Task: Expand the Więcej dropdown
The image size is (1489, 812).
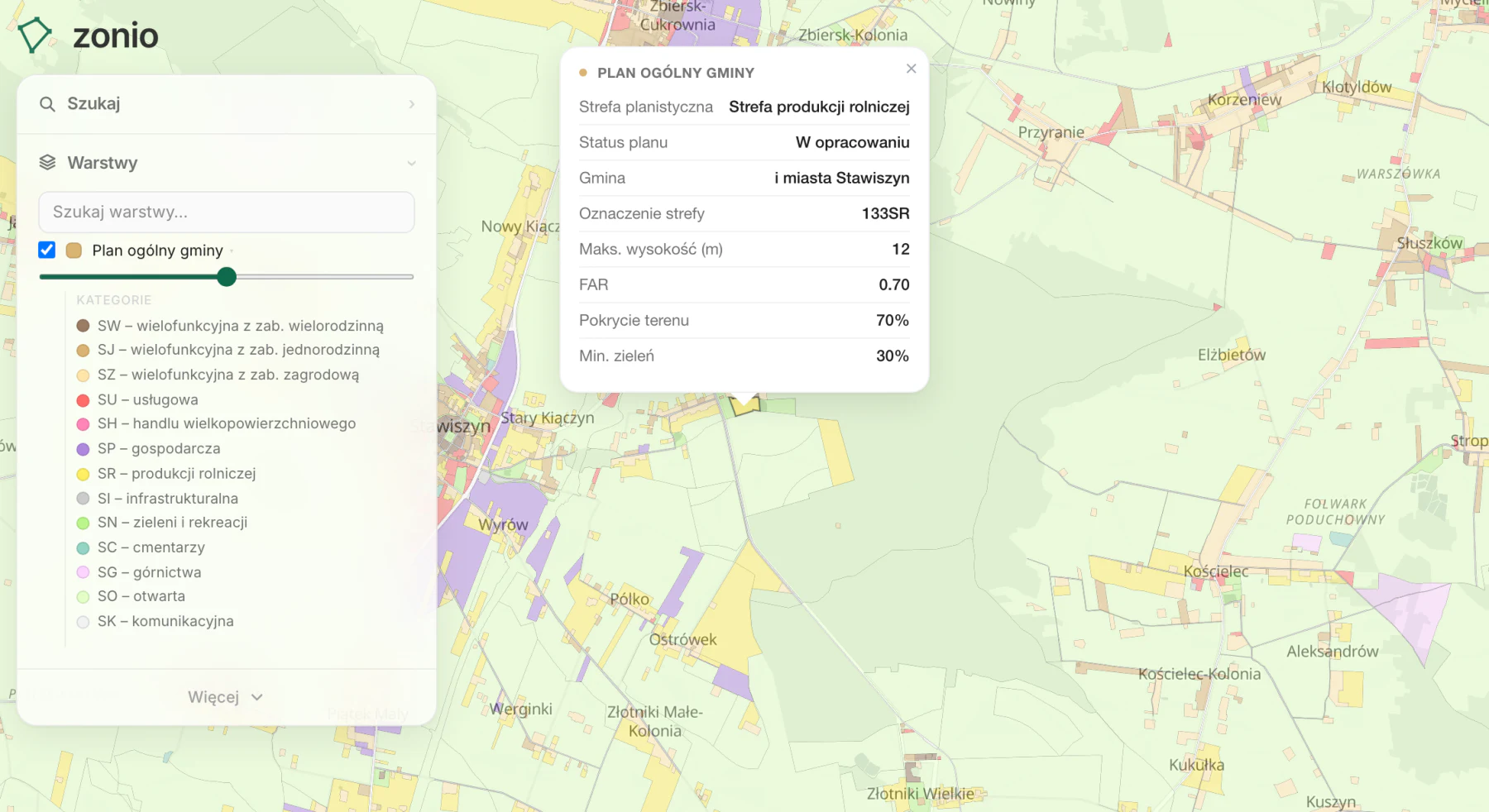Action: [x=225, y=697]
